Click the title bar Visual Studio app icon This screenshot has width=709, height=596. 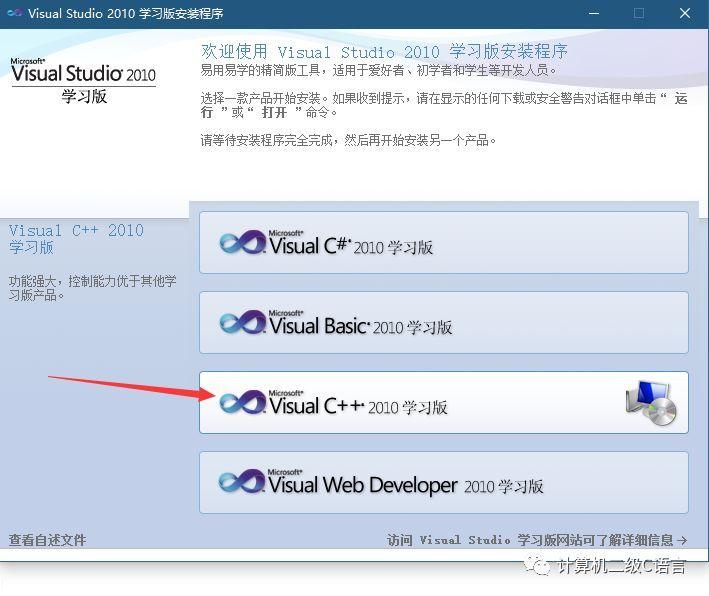[x=14, y=13]
